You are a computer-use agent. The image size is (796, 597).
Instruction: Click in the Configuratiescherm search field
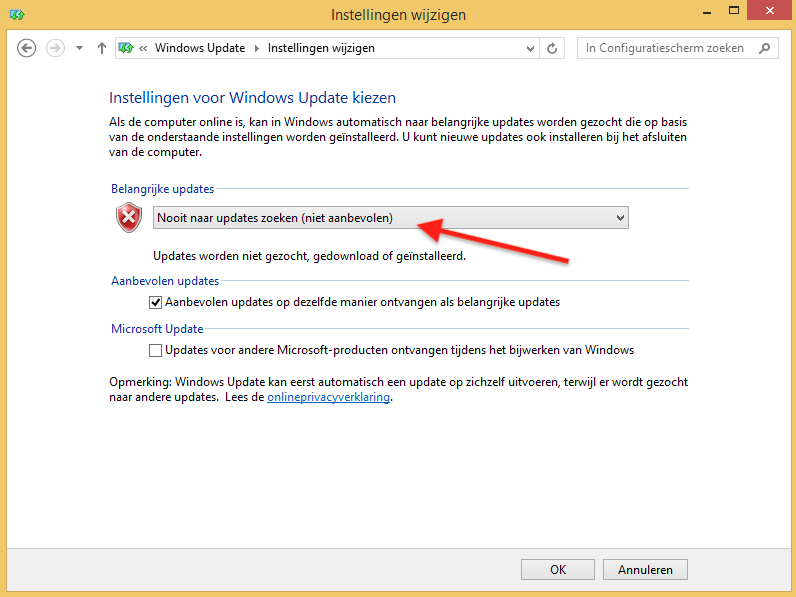[x=668, y=48]
